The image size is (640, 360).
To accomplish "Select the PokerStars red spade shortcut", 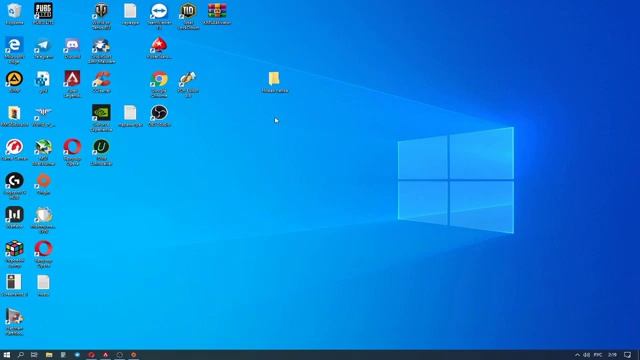I will (x=159, y=45).
